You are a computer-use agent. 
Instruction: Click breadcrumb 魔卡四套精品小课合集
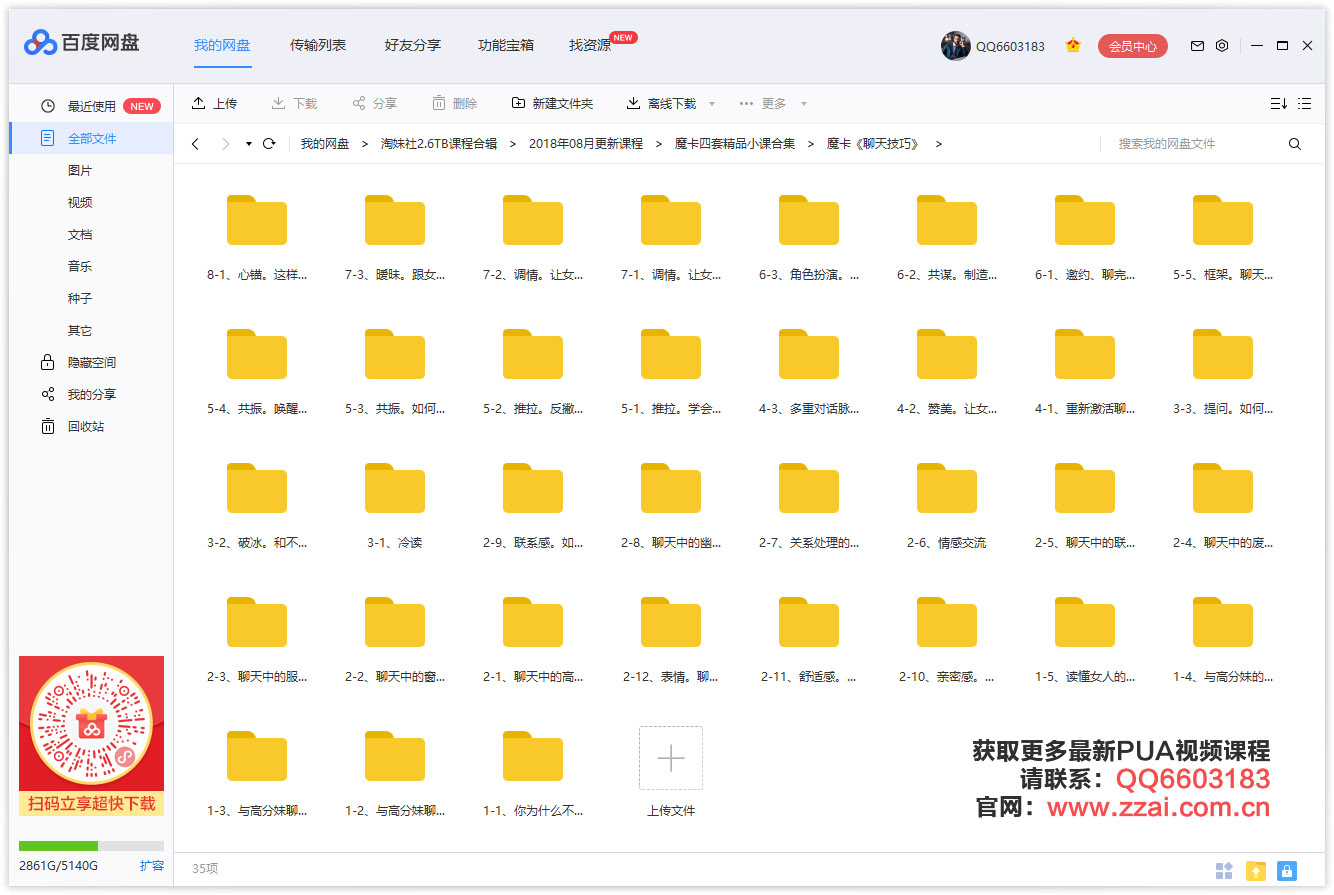coord(735,144)
